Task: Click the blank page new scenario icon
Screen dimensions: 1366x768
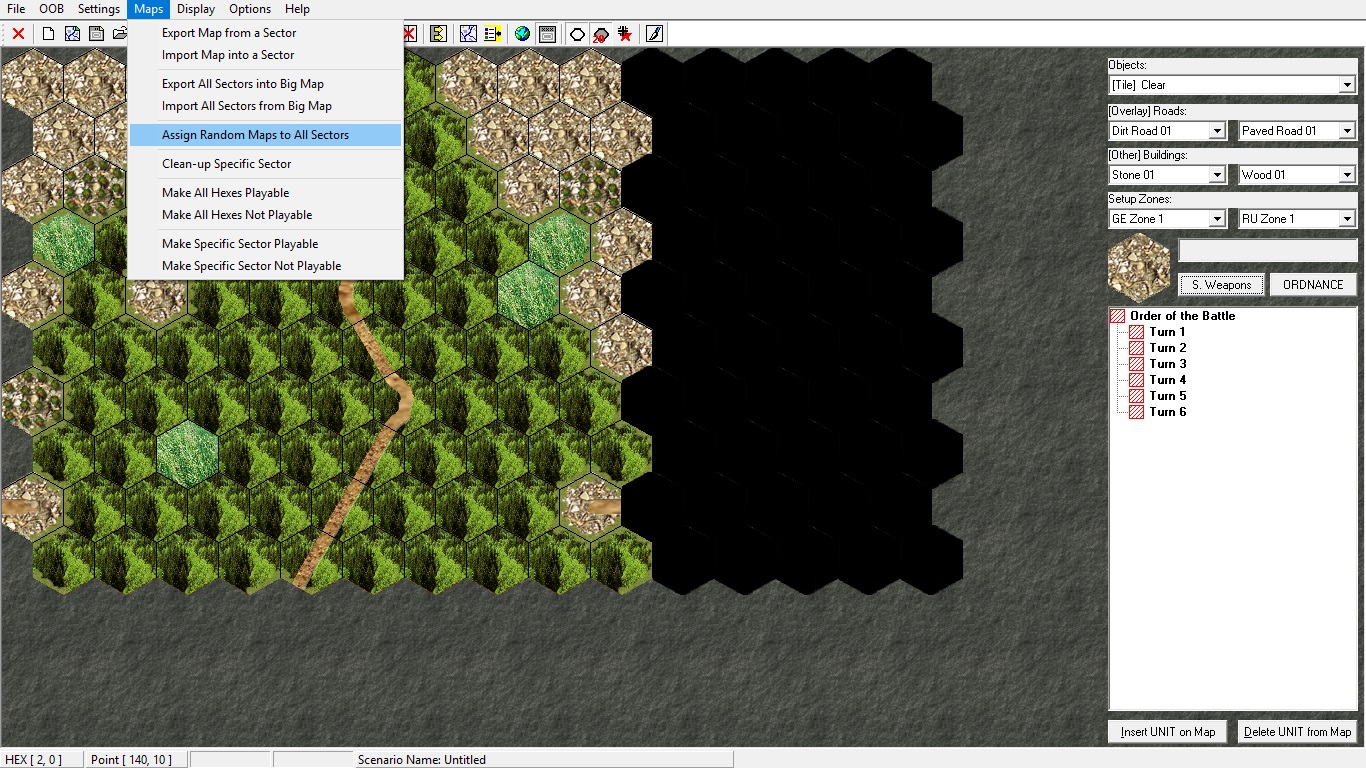Action: [48, 34]
